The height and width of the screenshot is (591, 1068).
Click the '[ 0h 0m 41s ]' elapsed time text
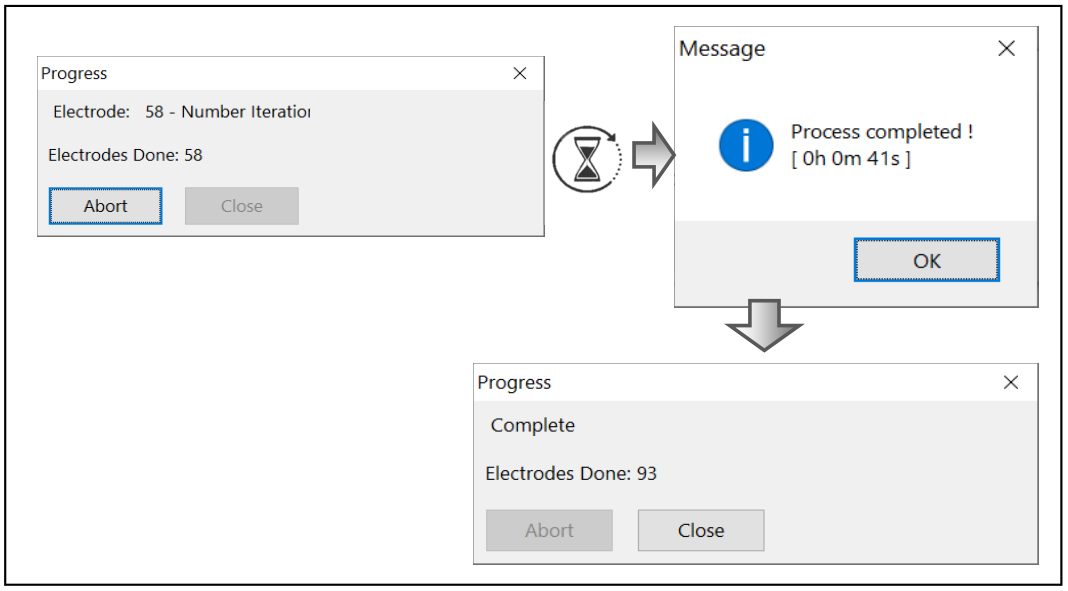(850, 160)
